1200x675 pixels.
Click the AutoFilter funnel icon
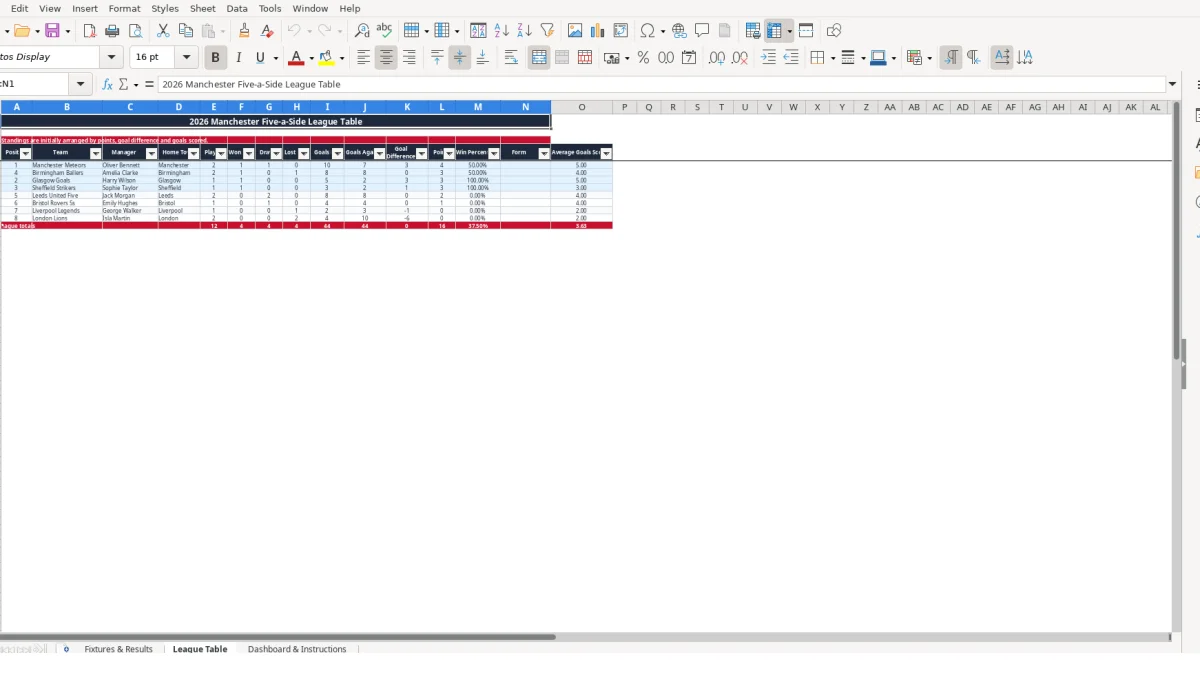coord(547,31)
